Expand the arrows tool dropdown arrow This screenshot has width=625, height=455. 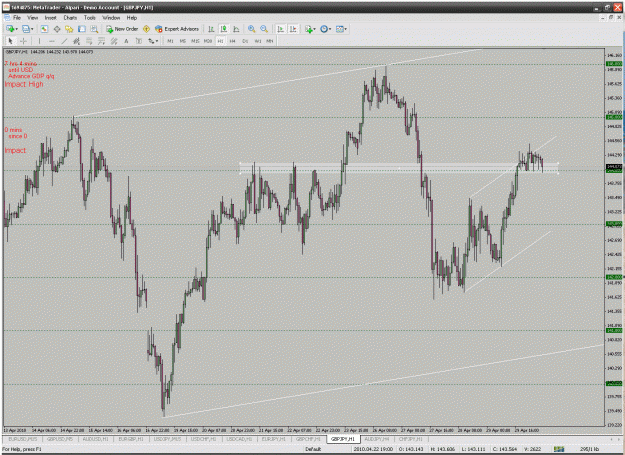(x=157, y=41)
